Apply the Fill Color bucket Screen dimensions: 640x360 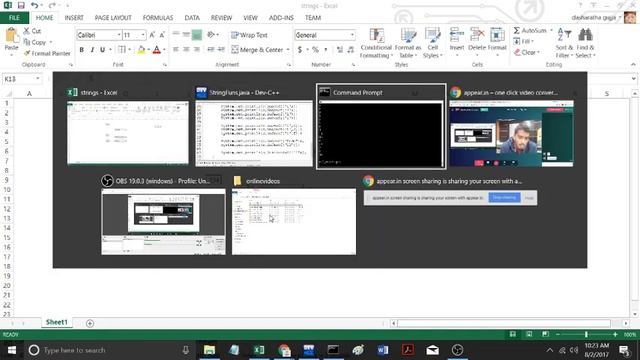141,50
